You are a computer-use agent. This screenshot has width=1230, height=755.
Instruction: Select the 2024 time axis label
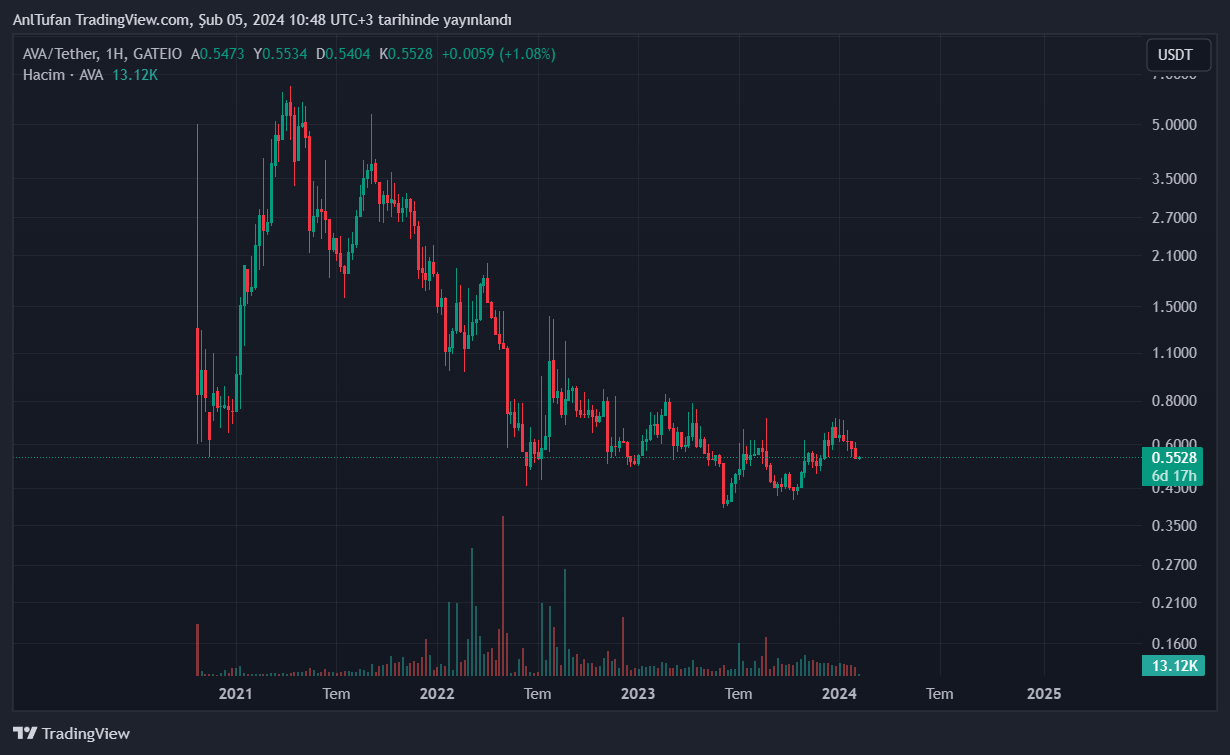(x=840, y=693)
